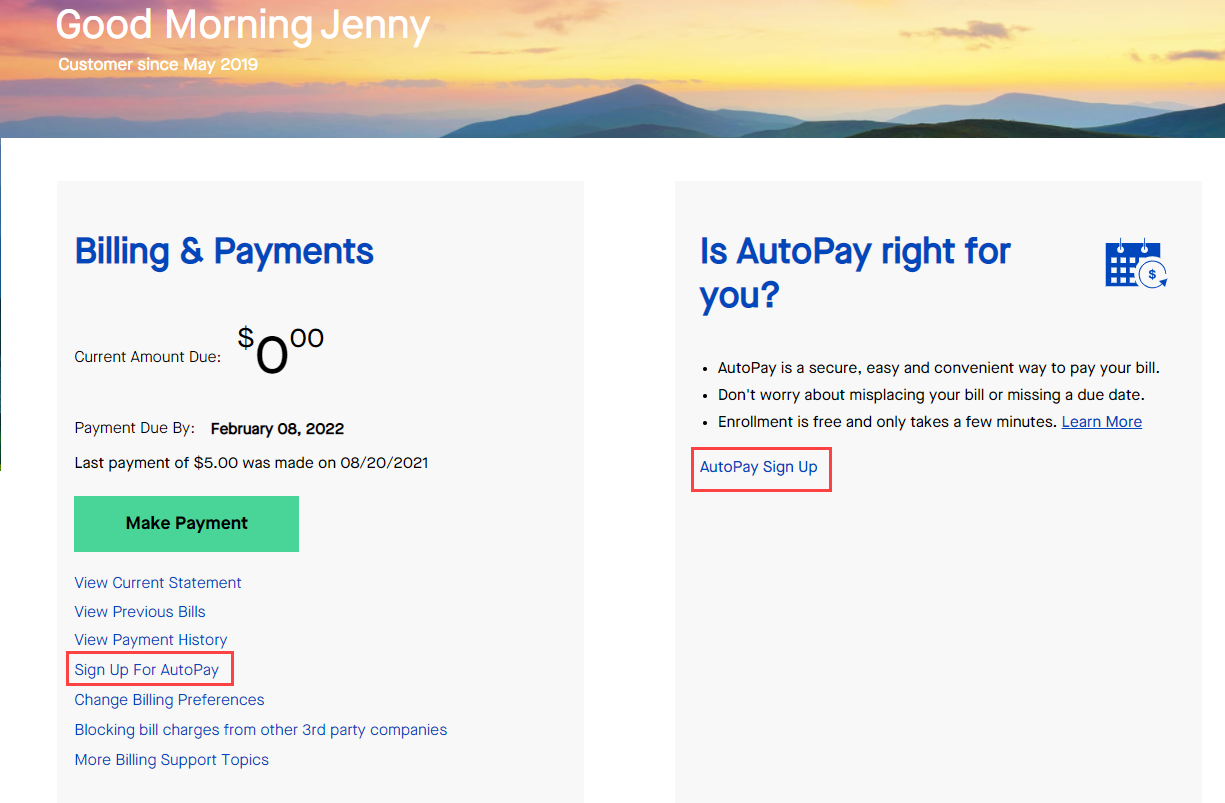The image size is (1225, 803).
Task: Select the highlighted AutoPay Sign Up link
Action: pos(760,468)
